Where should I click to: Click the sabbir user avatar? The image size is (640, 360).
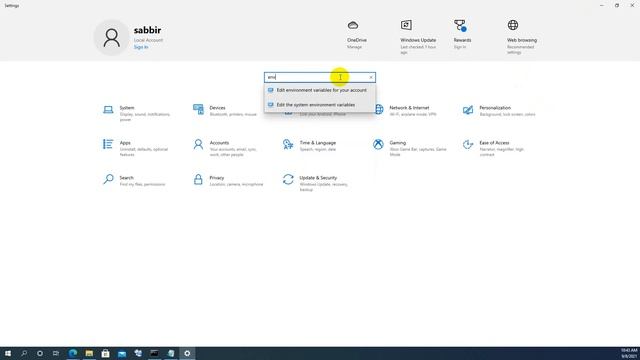click(x=111, y=38)
